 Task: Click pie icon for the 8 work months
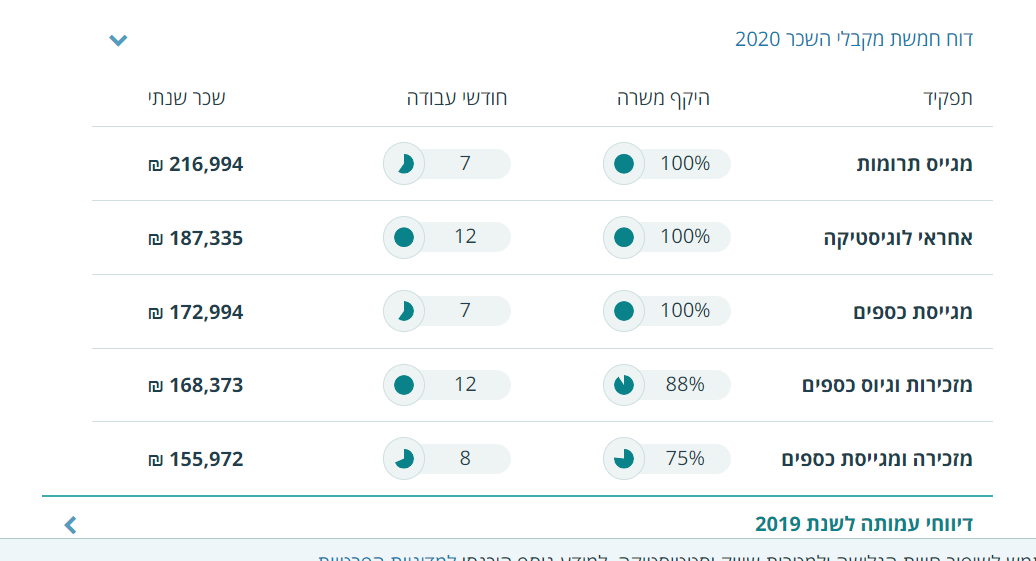pyautogui.click(x=404, y=459)
